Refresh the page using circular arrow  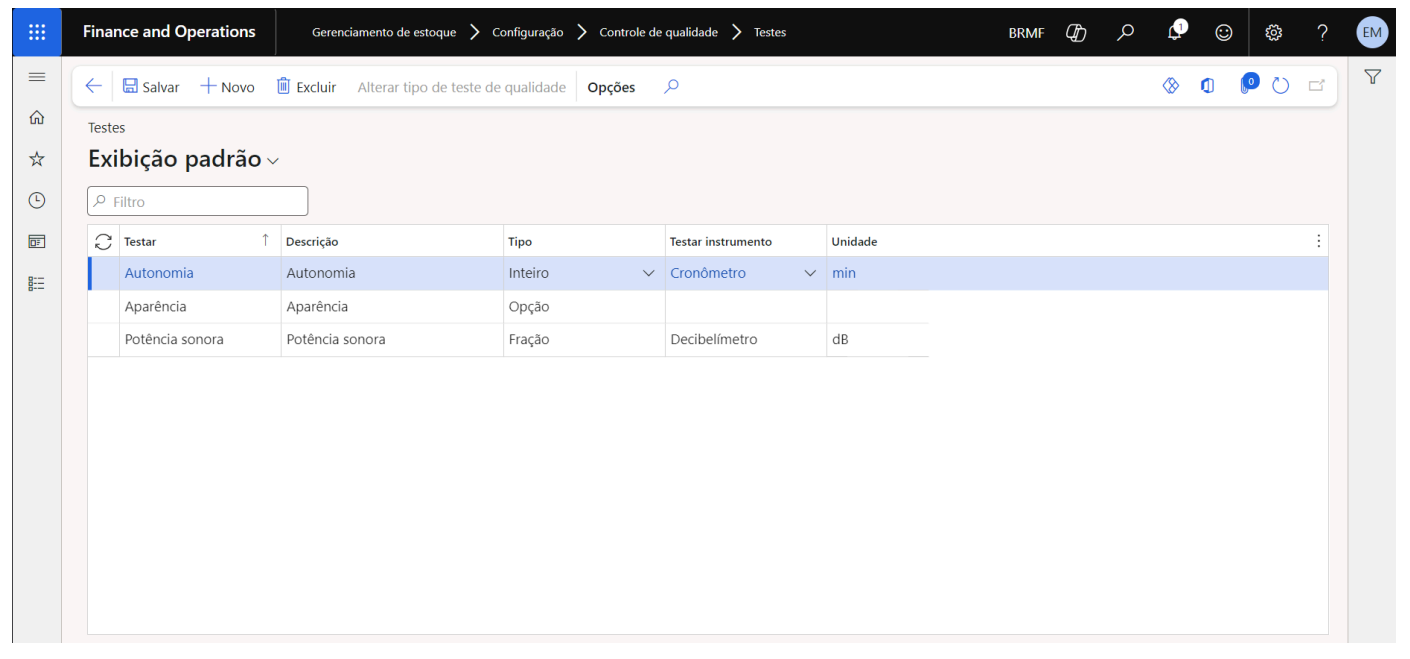click(1280, 86)
